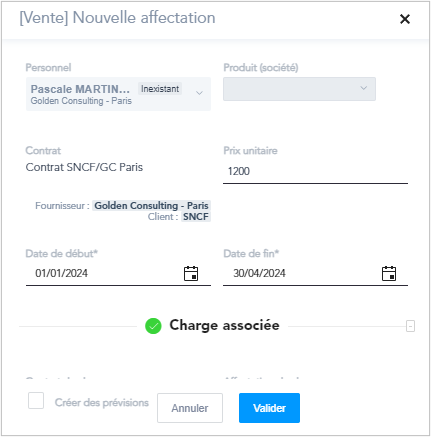
Task: Close the Nouvelle affectation dialog
Action: pos(405,19)
